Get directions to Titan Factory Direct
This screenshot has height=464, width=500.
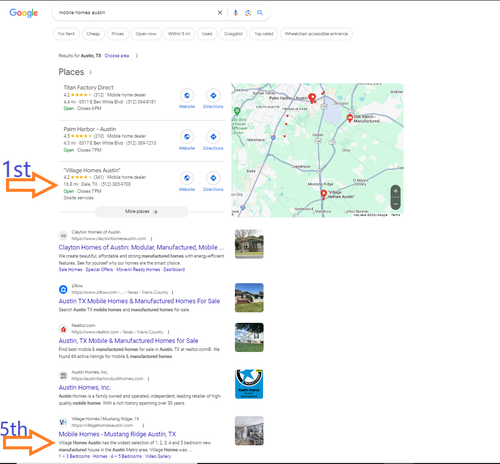213,95
